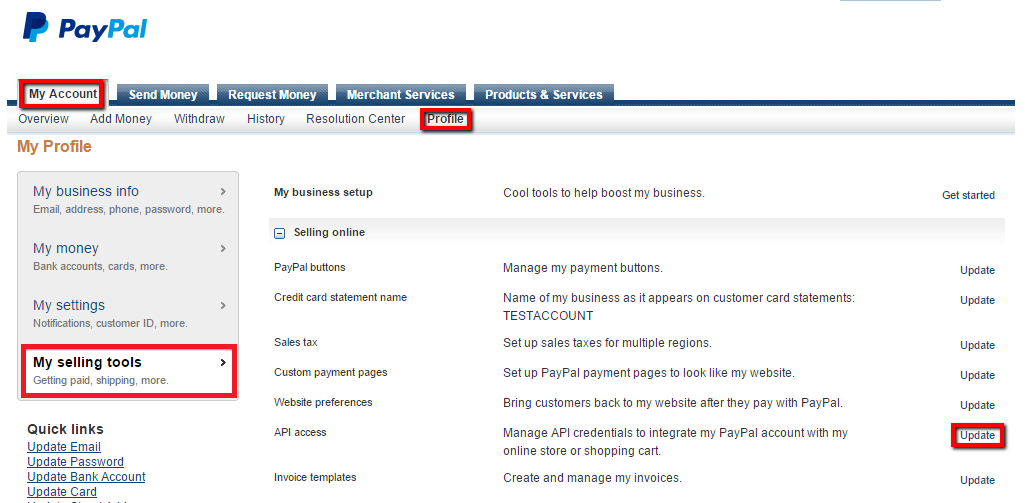Click Get started for My business setup
This screenshot has width=1025, height=503.
[968, 196]
